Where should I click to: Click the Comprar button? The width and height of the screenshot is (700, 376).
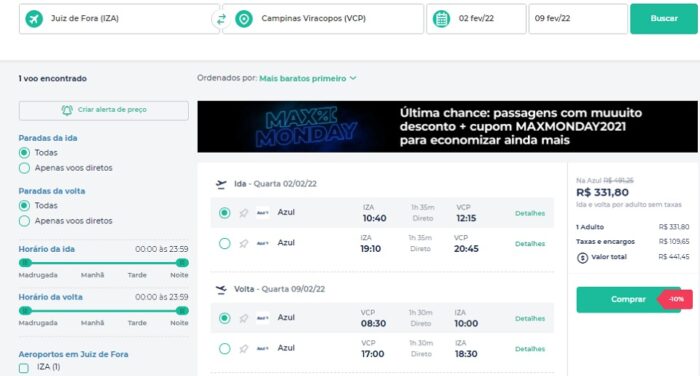[628, 299]
